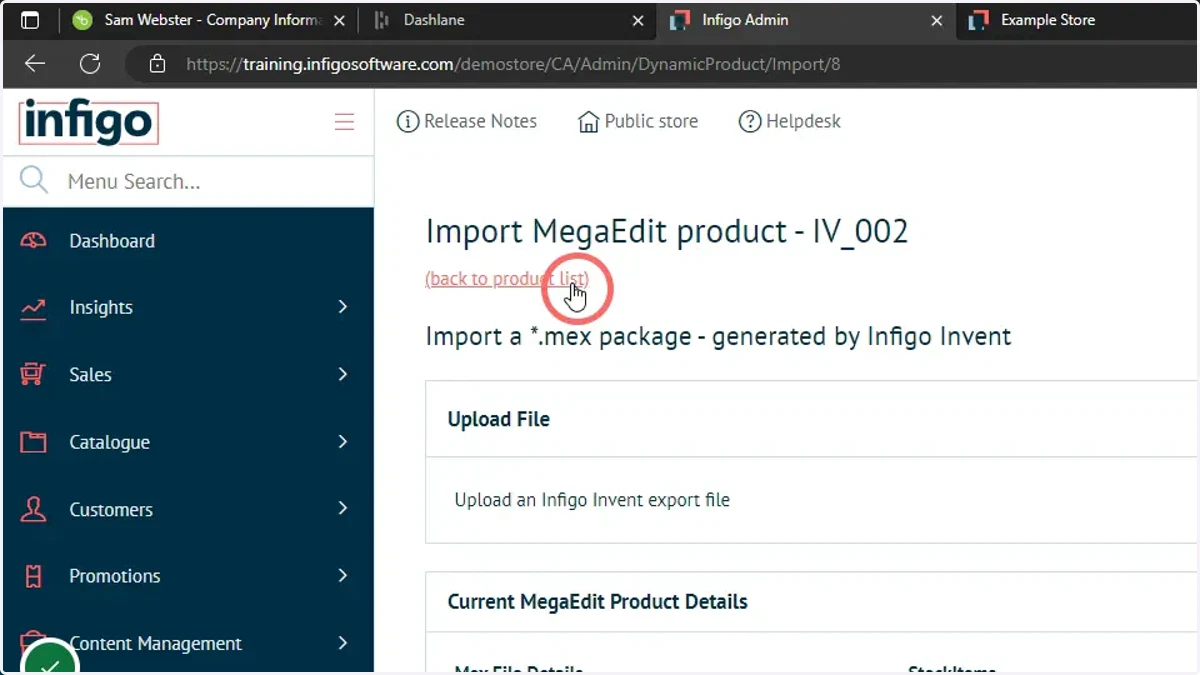Screen dimensions: 1200x675
Task: Click the Menu Search magnifier icon
Action: [x=34, y=181]
